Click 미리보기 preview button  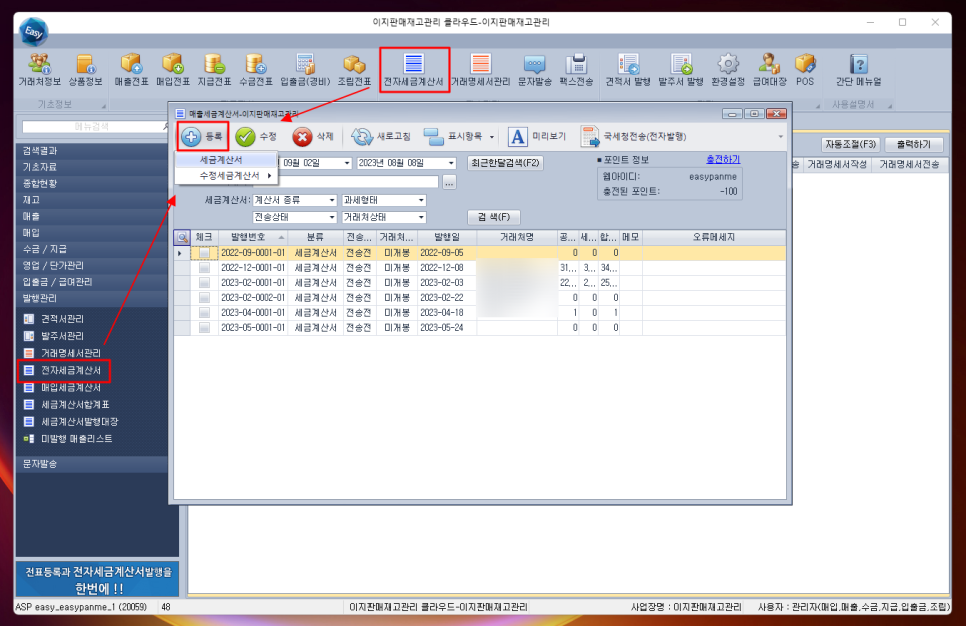coord(537,136)
